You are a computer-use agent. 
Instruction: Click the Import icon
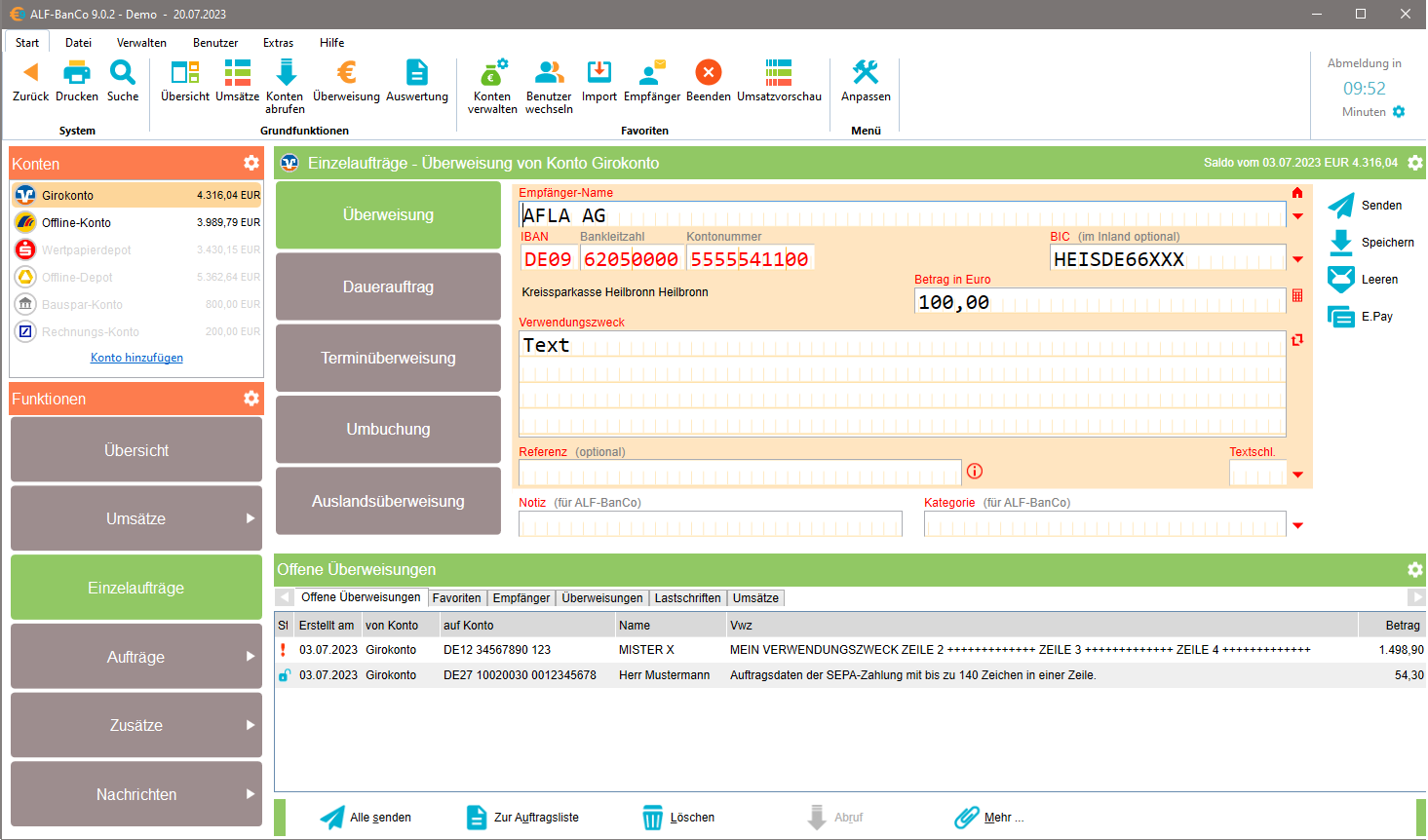[599, 72]
